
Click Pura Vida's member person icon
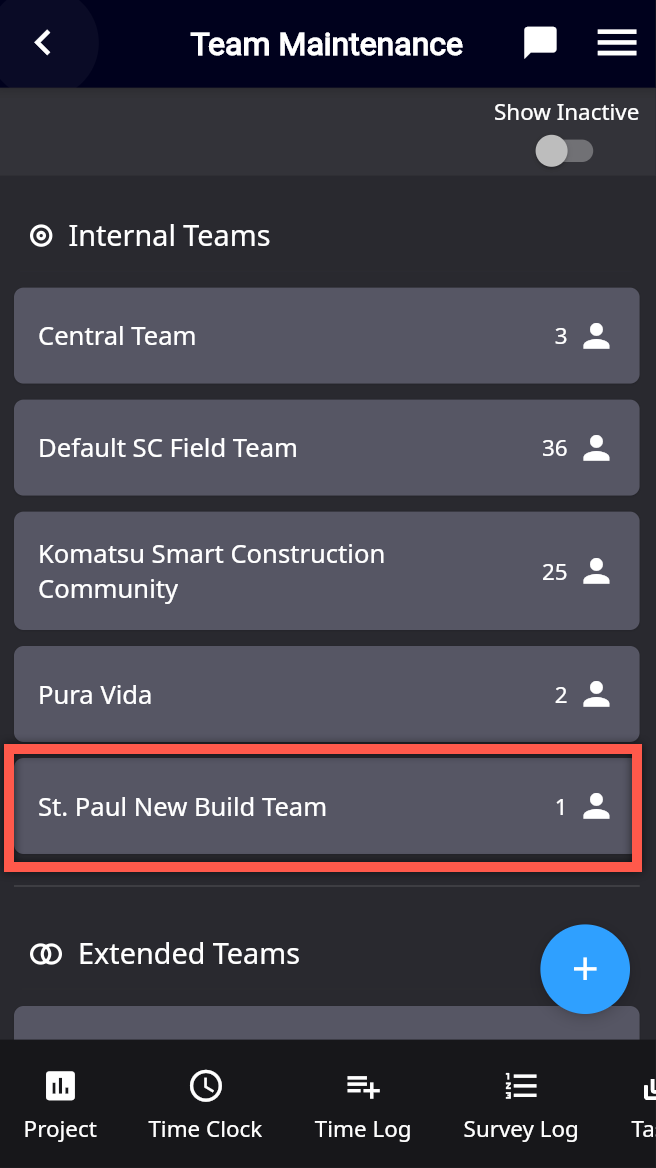596,694
